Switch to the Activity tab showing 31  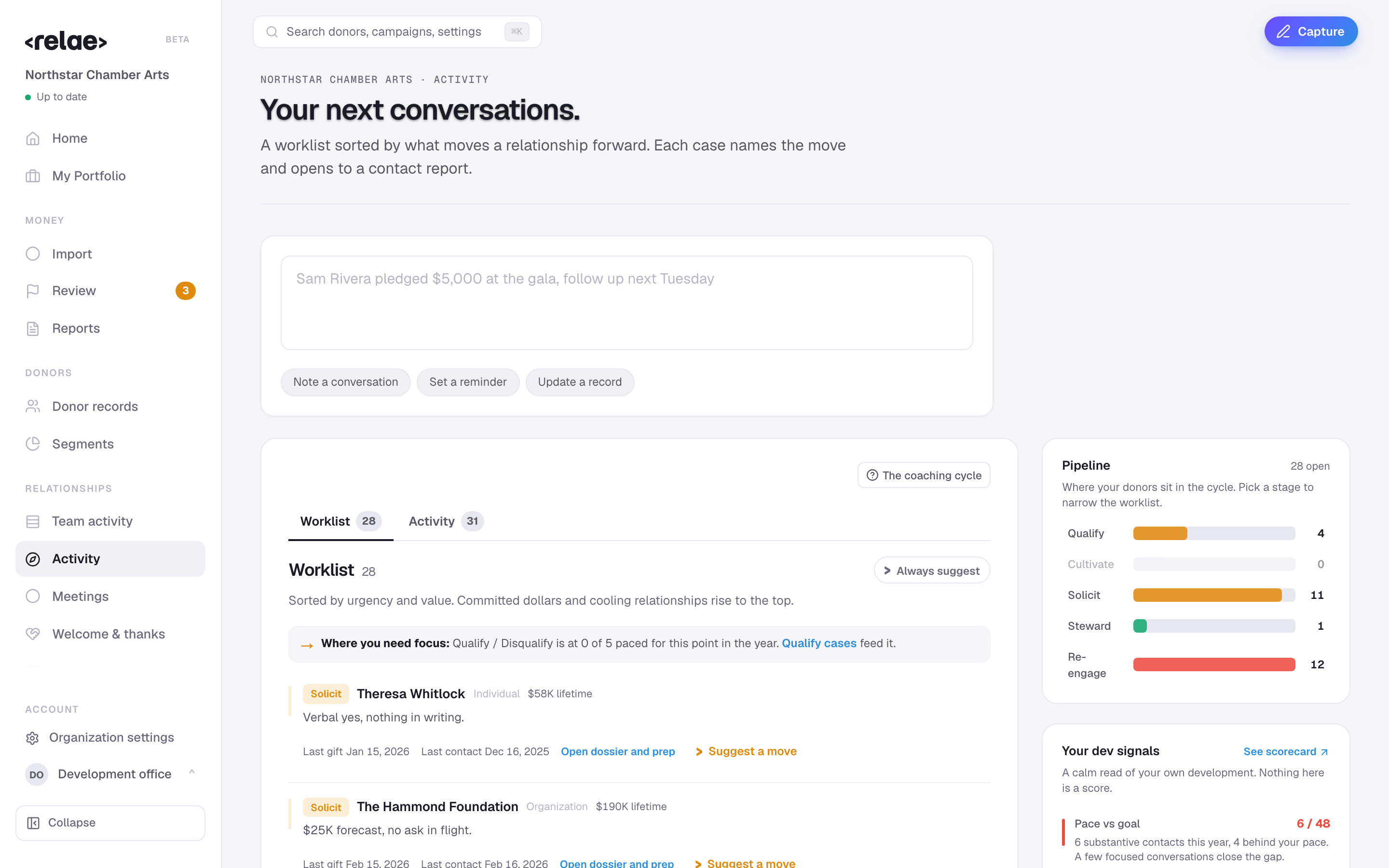click(446, 521)
